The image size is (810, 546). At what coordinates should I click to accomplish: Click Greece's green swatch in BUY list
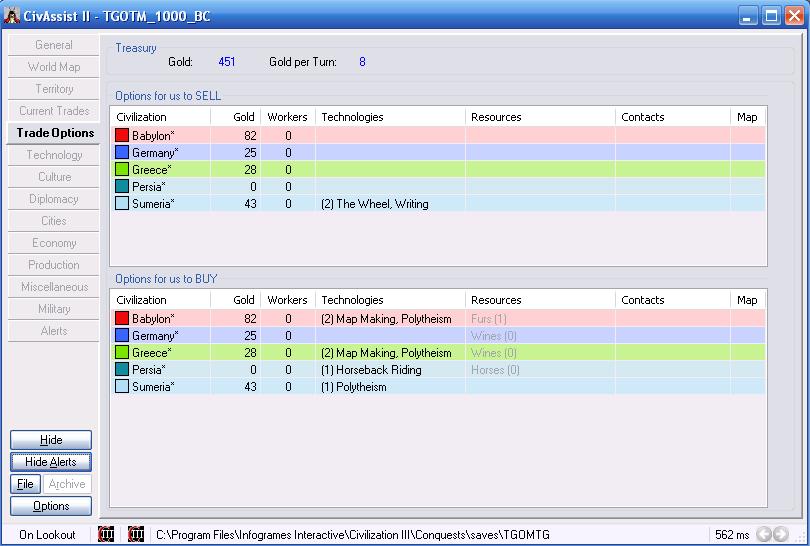pyautogui.click(x=122, y=352)
